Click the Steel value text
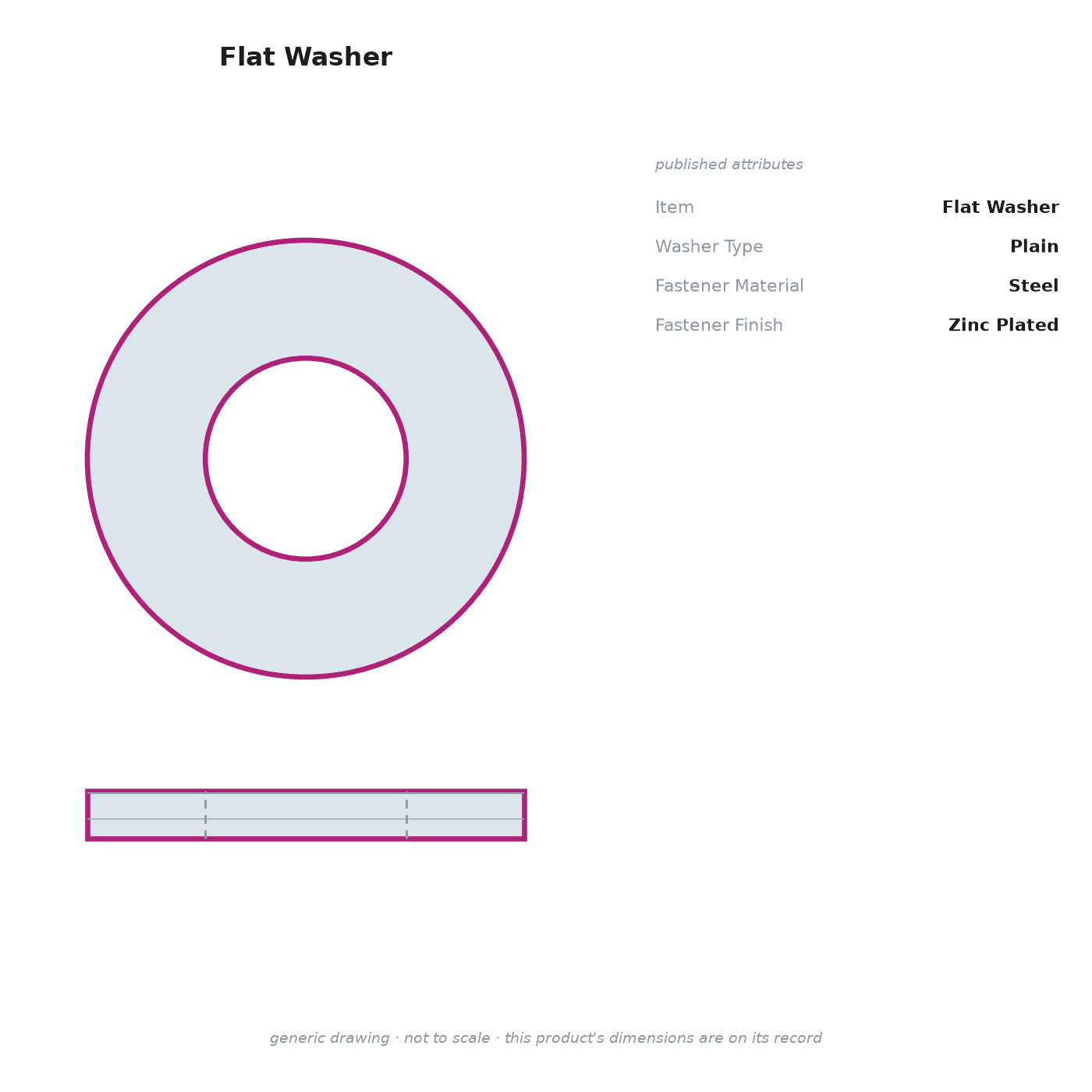 coord(1033,286)
